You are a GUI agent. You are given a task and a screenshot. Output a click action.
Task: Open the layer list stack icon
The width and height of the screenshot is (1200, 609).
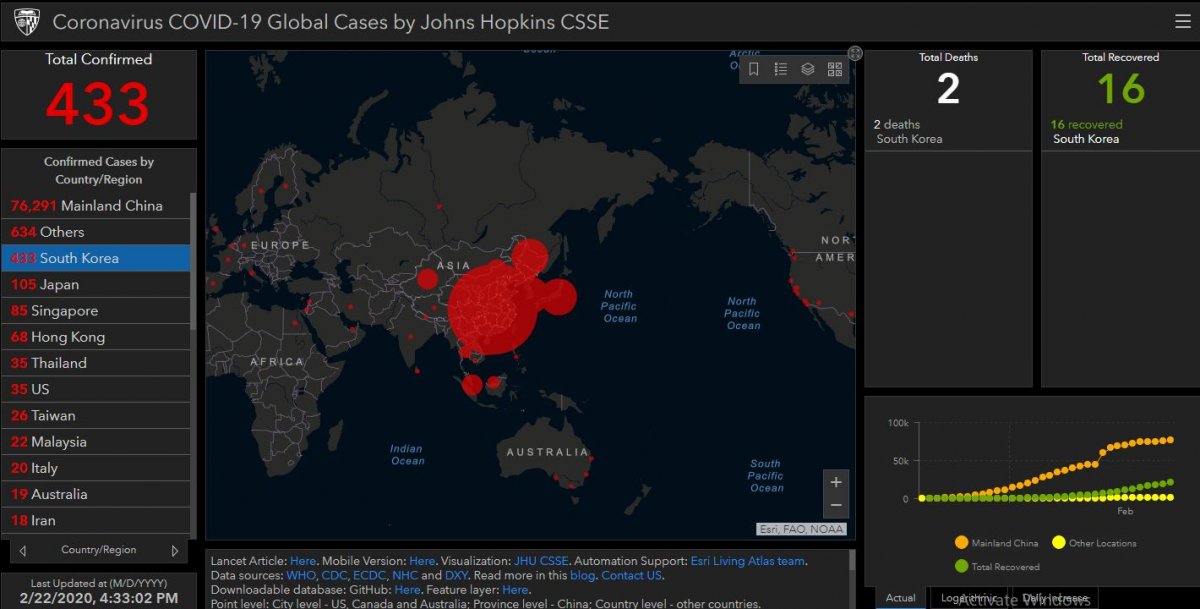(x=808, y=69)
